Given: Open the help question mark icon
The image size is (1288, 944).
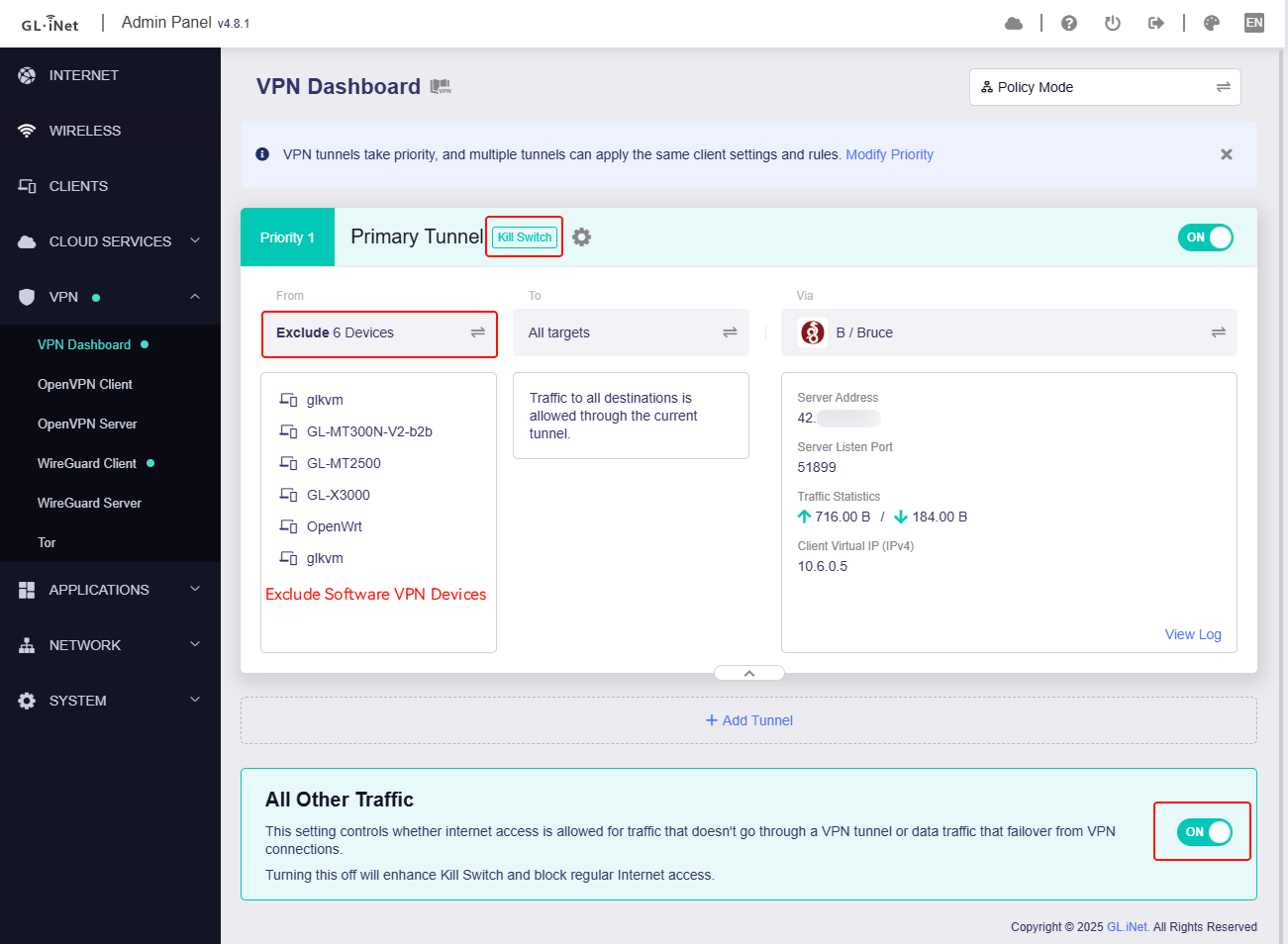Looking at the screenshot, I should click(1068, 23).
